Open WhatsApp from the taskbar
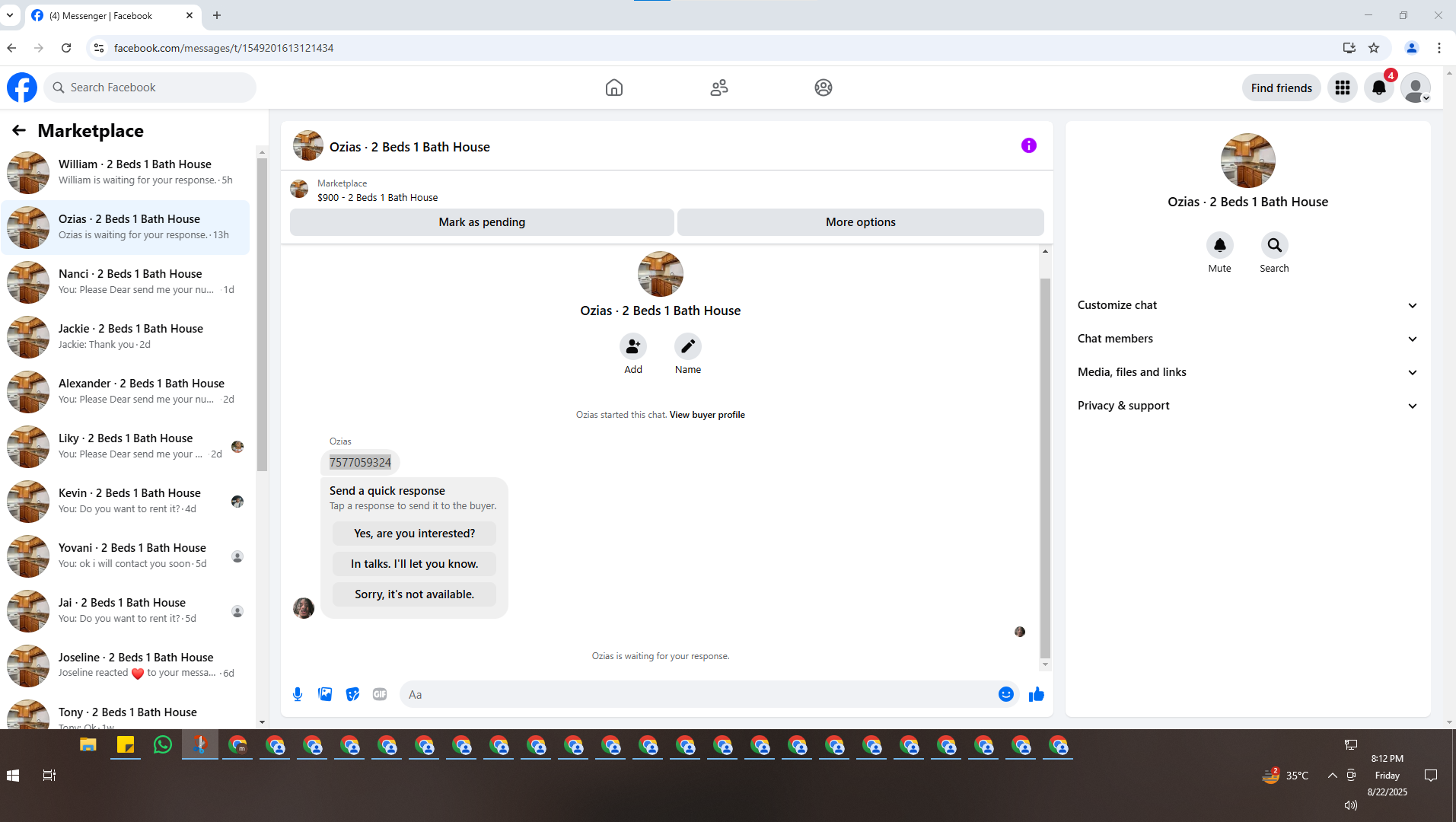1456x822 pixels. click(x=162, y=745)
